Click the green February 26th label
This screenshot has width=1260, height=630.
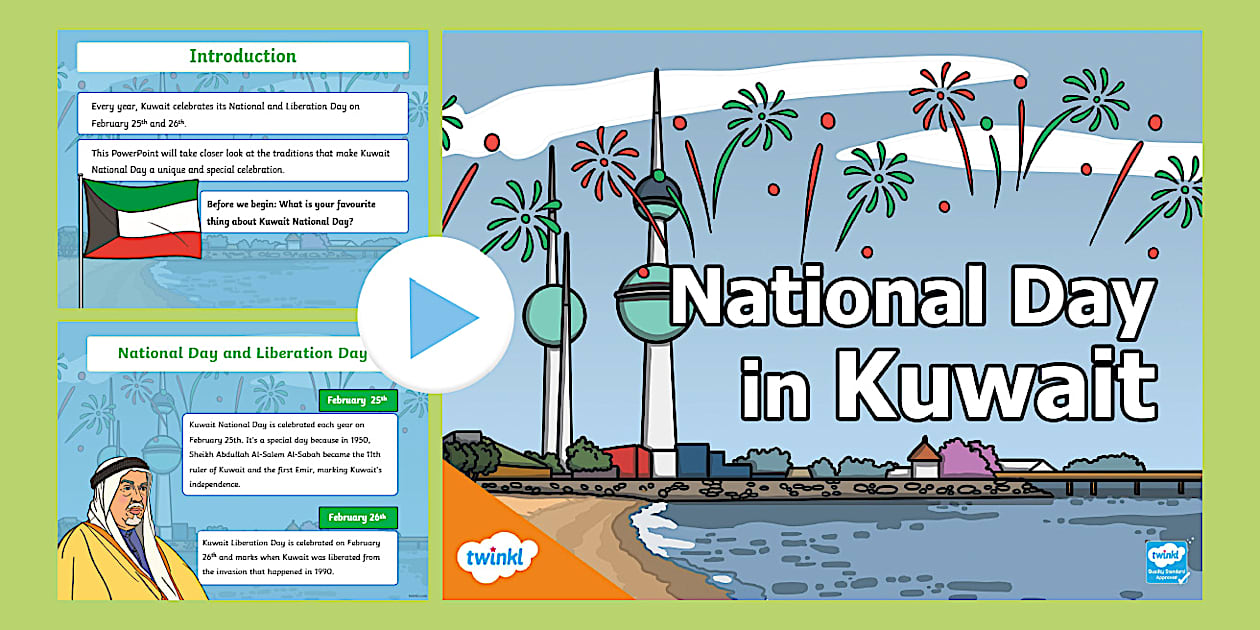[358, 517]
